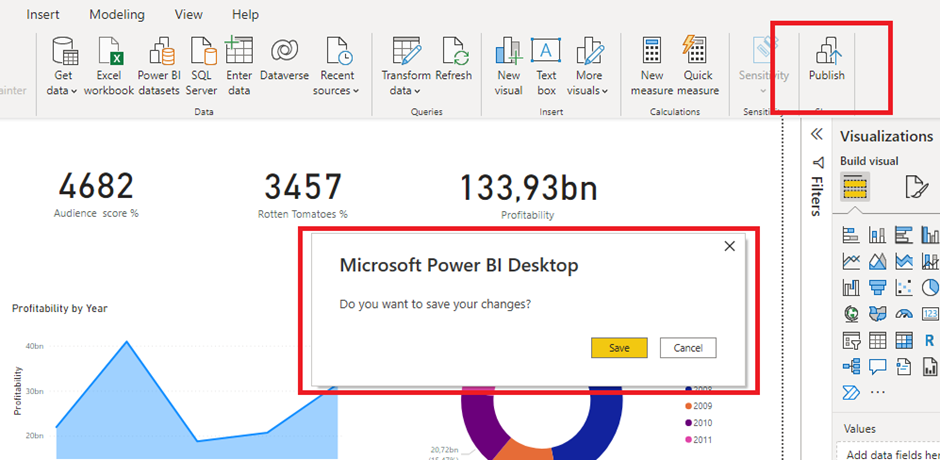Pick the Stacked bar chart visual

tap(851, 234)
